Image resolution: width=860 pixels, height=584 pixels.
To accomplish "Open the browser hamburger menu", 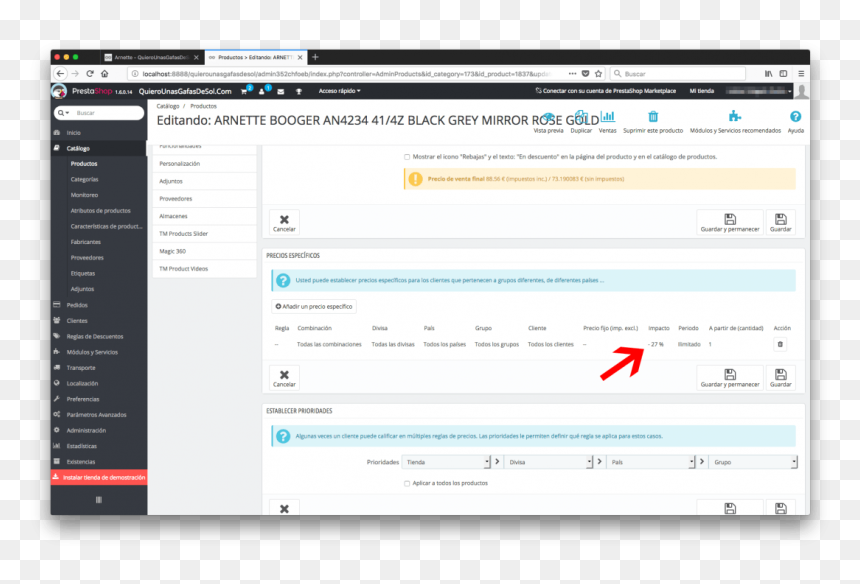I will [801, 73].
